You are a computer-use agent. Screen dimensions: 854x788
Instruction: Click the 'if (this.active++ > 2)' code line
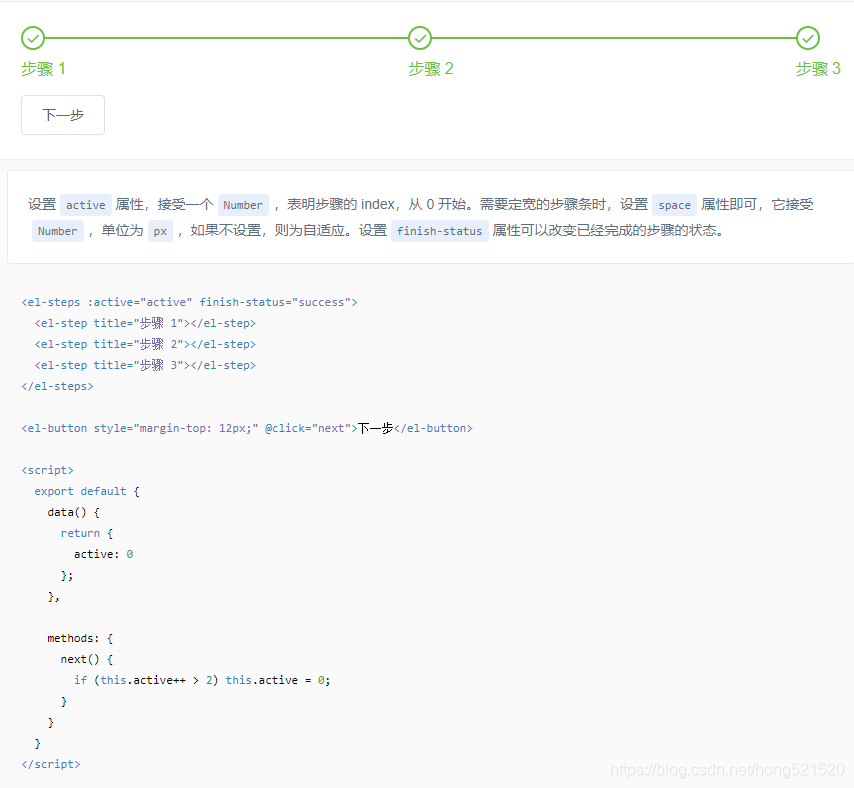pyautogui.click(x=202, y=680)
